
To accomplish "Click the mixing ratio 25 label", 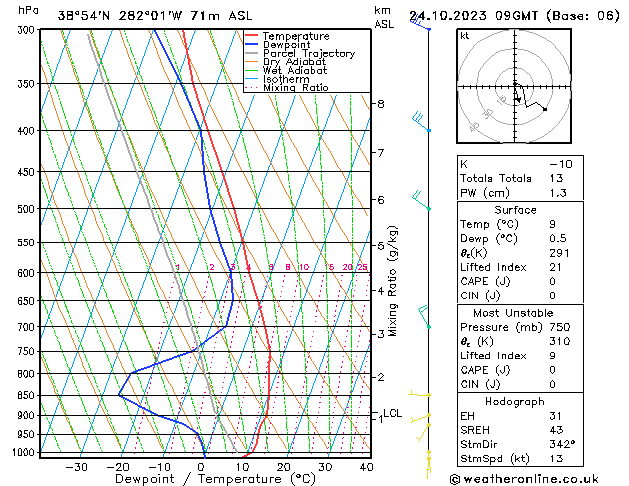I will coord(362,267).
